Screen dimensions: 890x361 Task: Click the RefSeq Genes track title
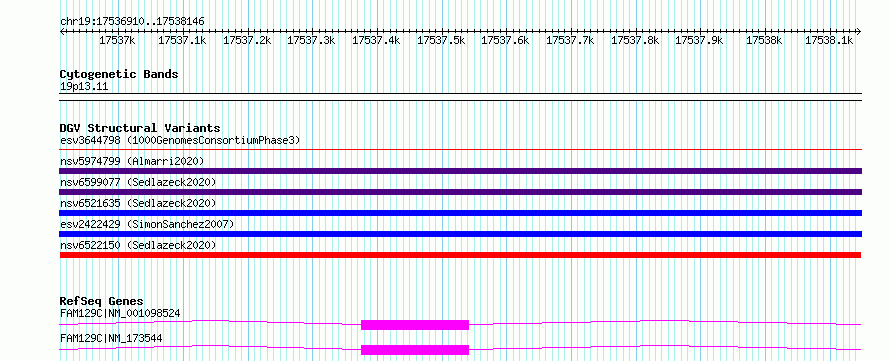point(101,301)
